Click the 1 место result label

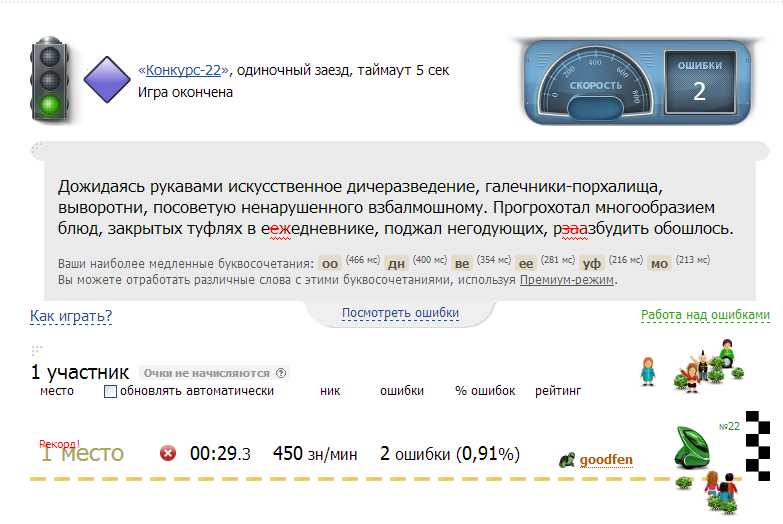[x=82, y=453]
